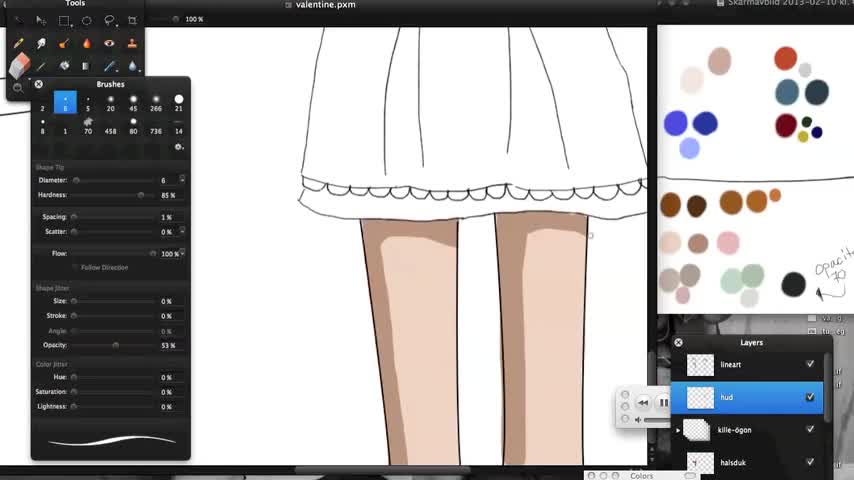Click the Opacity 53 % value field
The image size is (854, 480).
tap(170, 345)
